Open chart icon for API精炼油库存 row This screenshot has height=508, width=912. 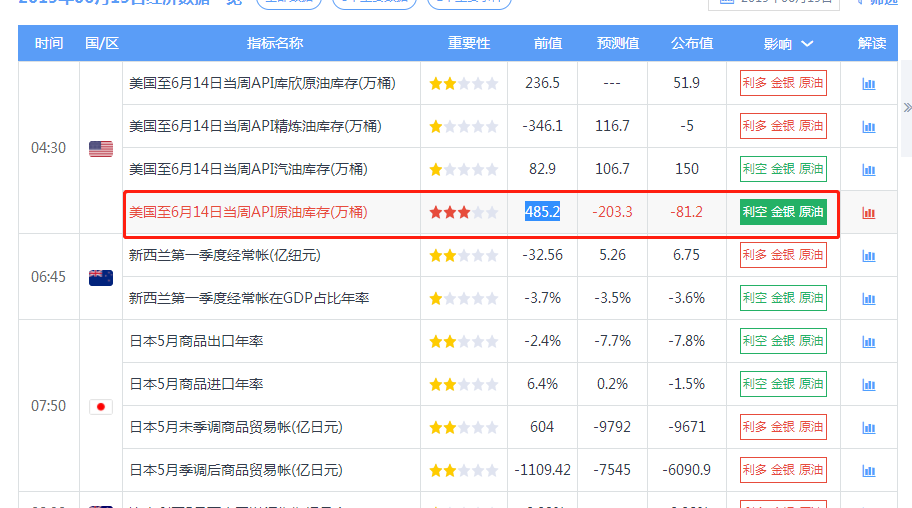pyautogui.click(x=868, y=127)
